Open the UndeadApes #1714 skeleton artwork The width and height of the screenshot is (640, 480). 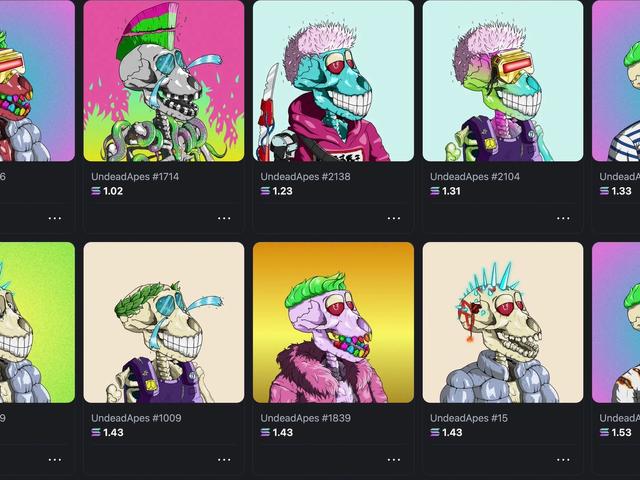(164, 81)
